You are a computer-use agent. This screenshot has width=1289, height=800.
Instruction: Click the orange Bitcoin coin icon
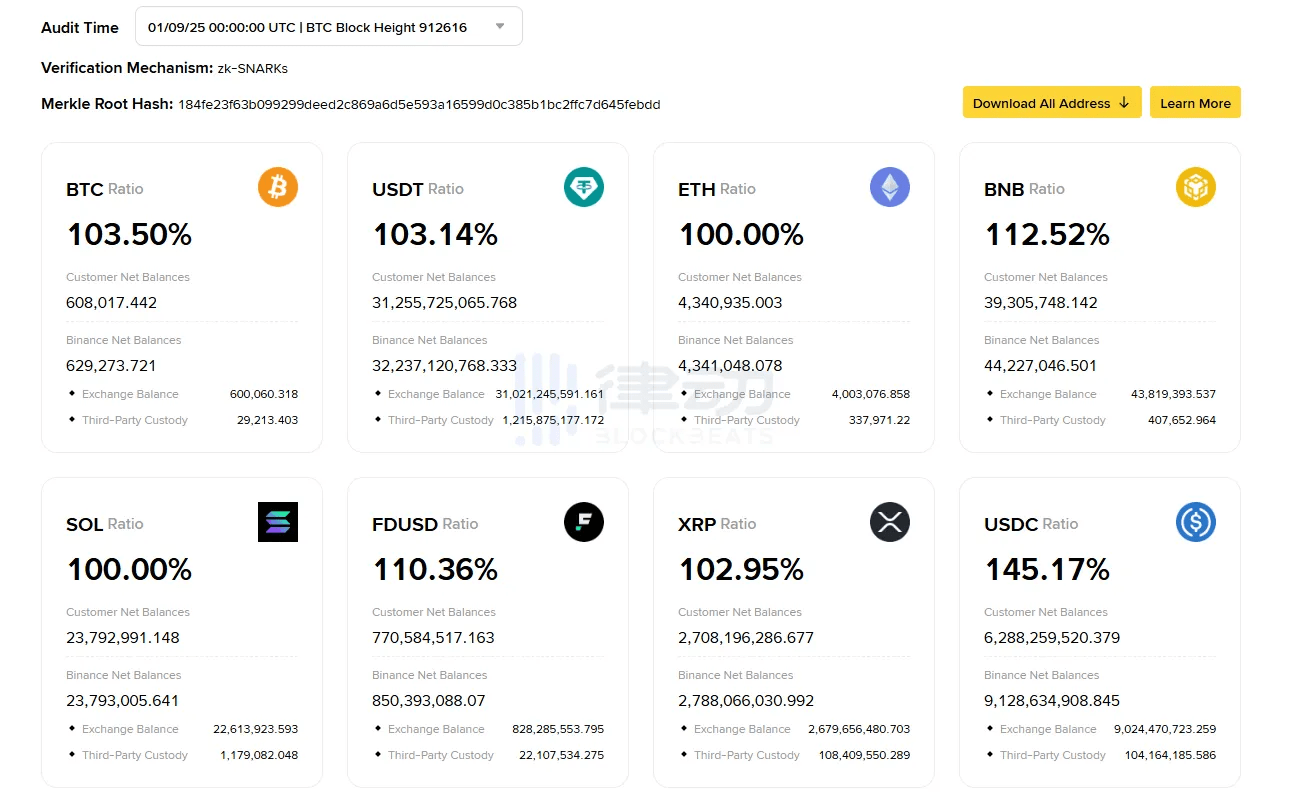[278, 187]
